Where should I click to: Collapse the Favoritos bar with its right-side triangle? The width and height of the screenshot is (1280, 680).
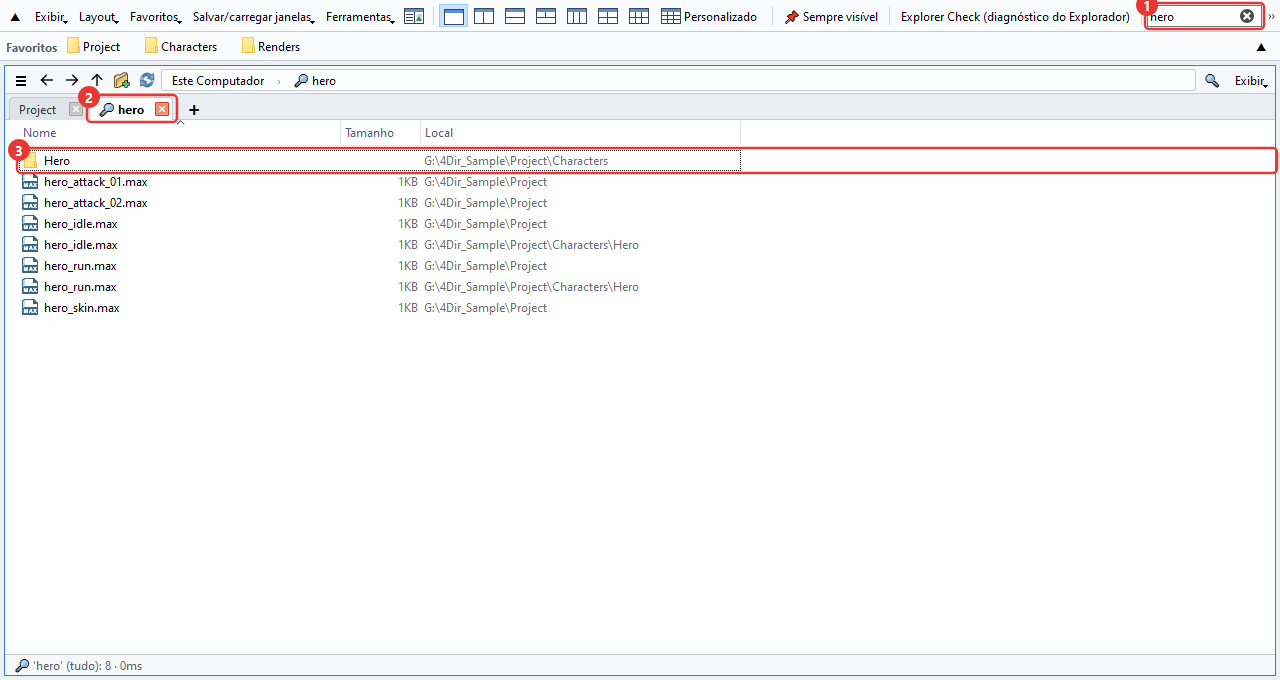(1261, 47)
